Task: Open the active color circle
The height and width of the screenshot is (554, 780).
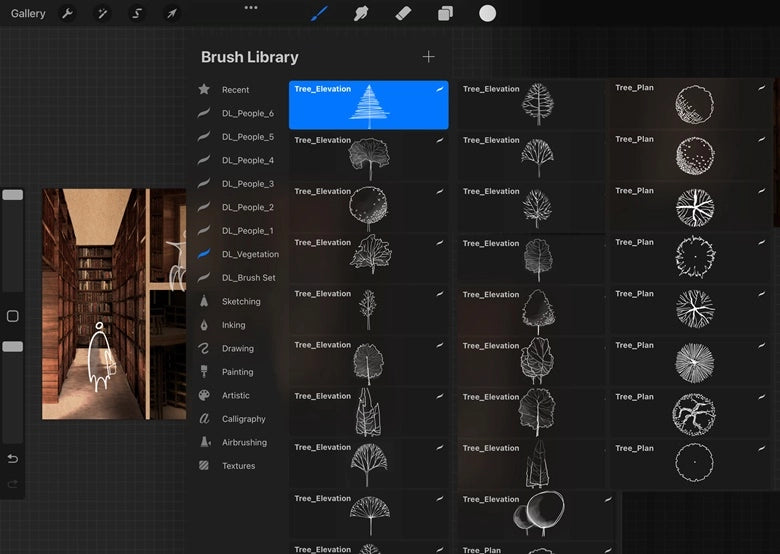Action: 487,13
